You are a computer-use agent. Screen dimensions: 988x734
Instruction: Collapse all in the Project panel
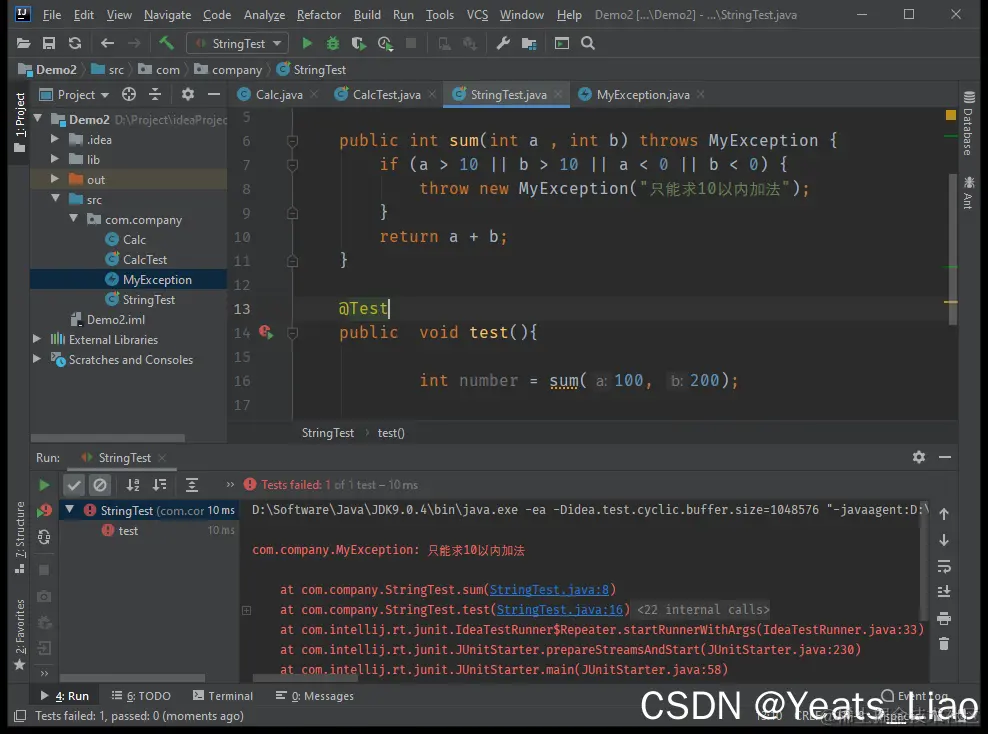click(x=155, y=95)
